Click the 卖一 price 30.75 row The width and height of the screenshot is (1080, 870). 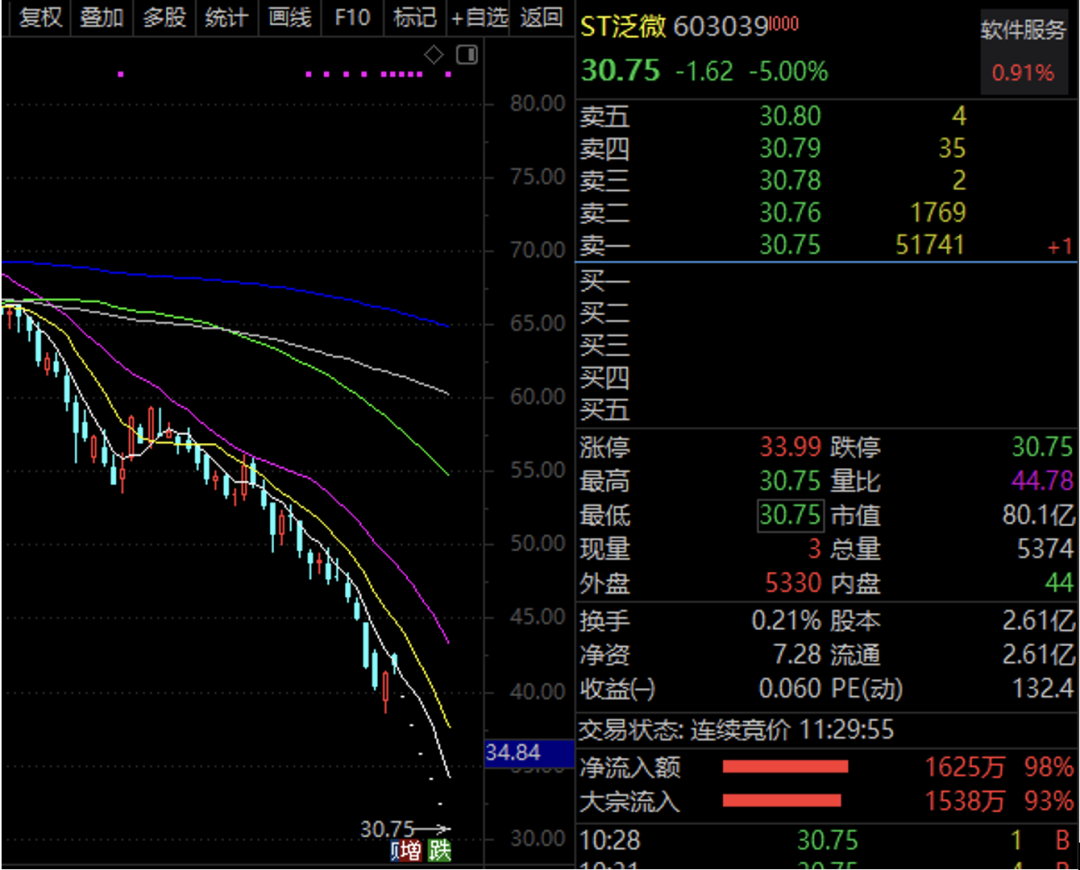(x=789, y=245)
